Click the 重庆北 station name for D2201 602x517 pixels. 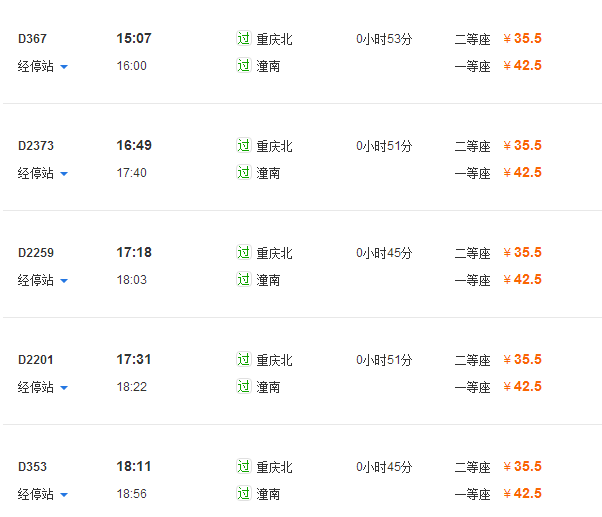tap(275, 360)
